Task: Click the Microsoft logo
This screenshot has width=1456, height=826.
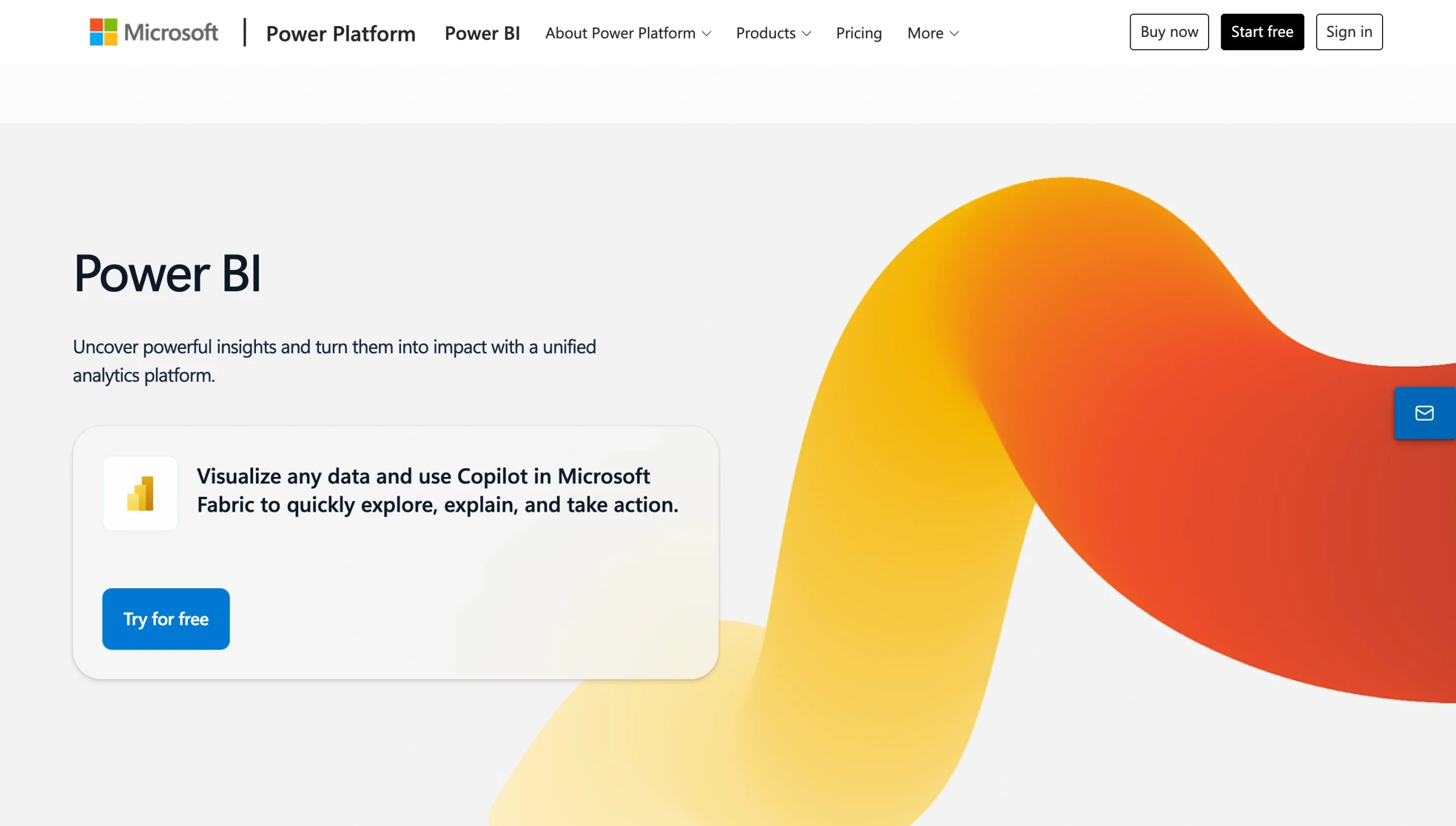Action: (154, 32)
